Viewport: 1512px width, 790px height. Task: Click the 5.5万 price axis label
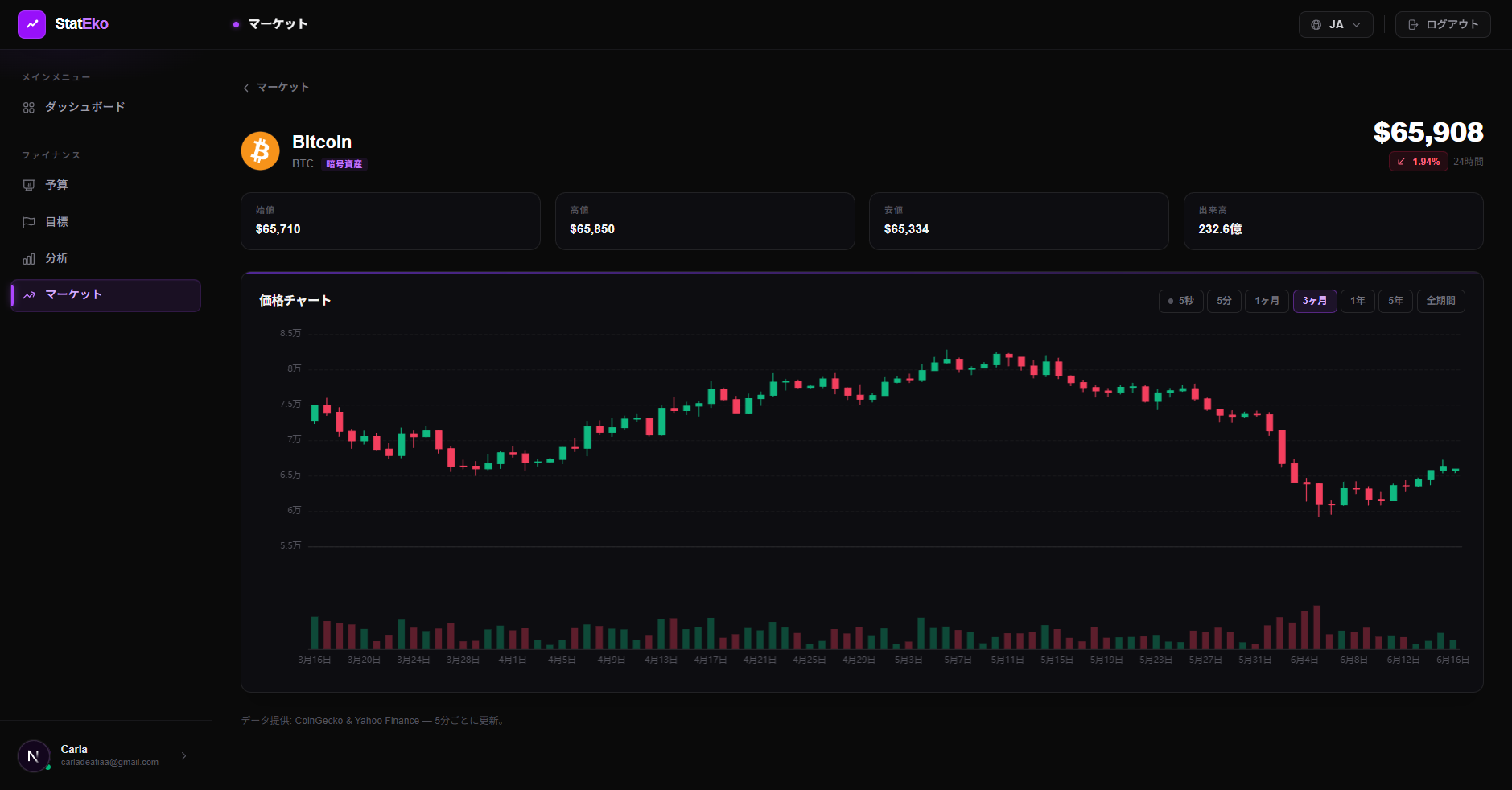[290, 546]
